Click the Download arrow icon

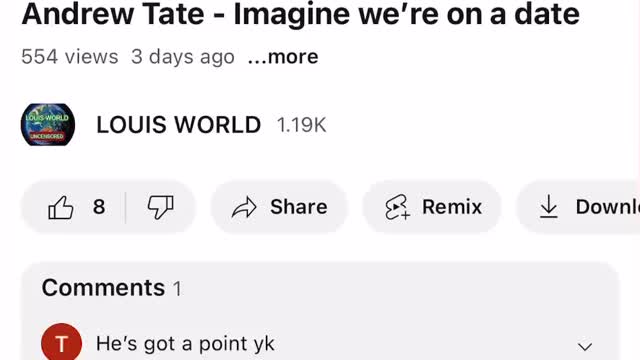coord(549,207)
